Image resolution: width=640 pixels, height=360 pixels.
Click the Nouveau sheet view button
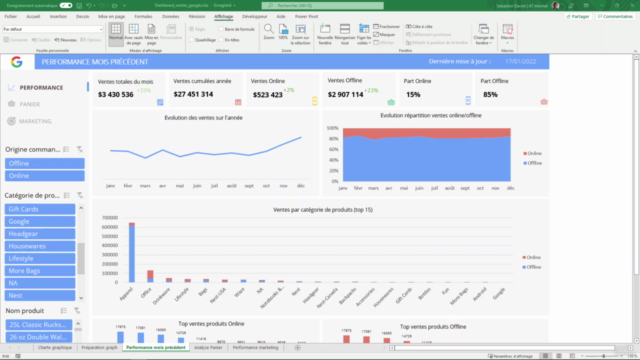pos(66,40)
